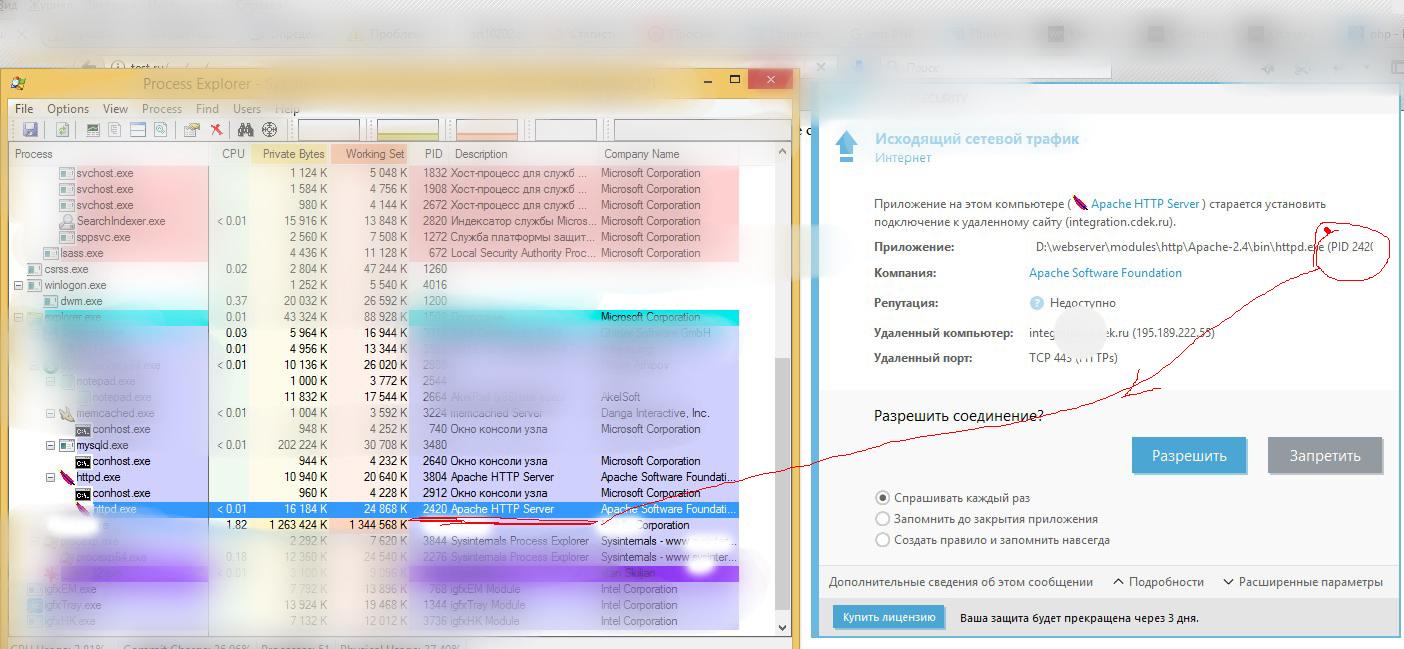The width and height of the screenshot is (1404, 649).
Task: Select 'Спрашивать каждый раз' radio option
Action: (882, 498)
